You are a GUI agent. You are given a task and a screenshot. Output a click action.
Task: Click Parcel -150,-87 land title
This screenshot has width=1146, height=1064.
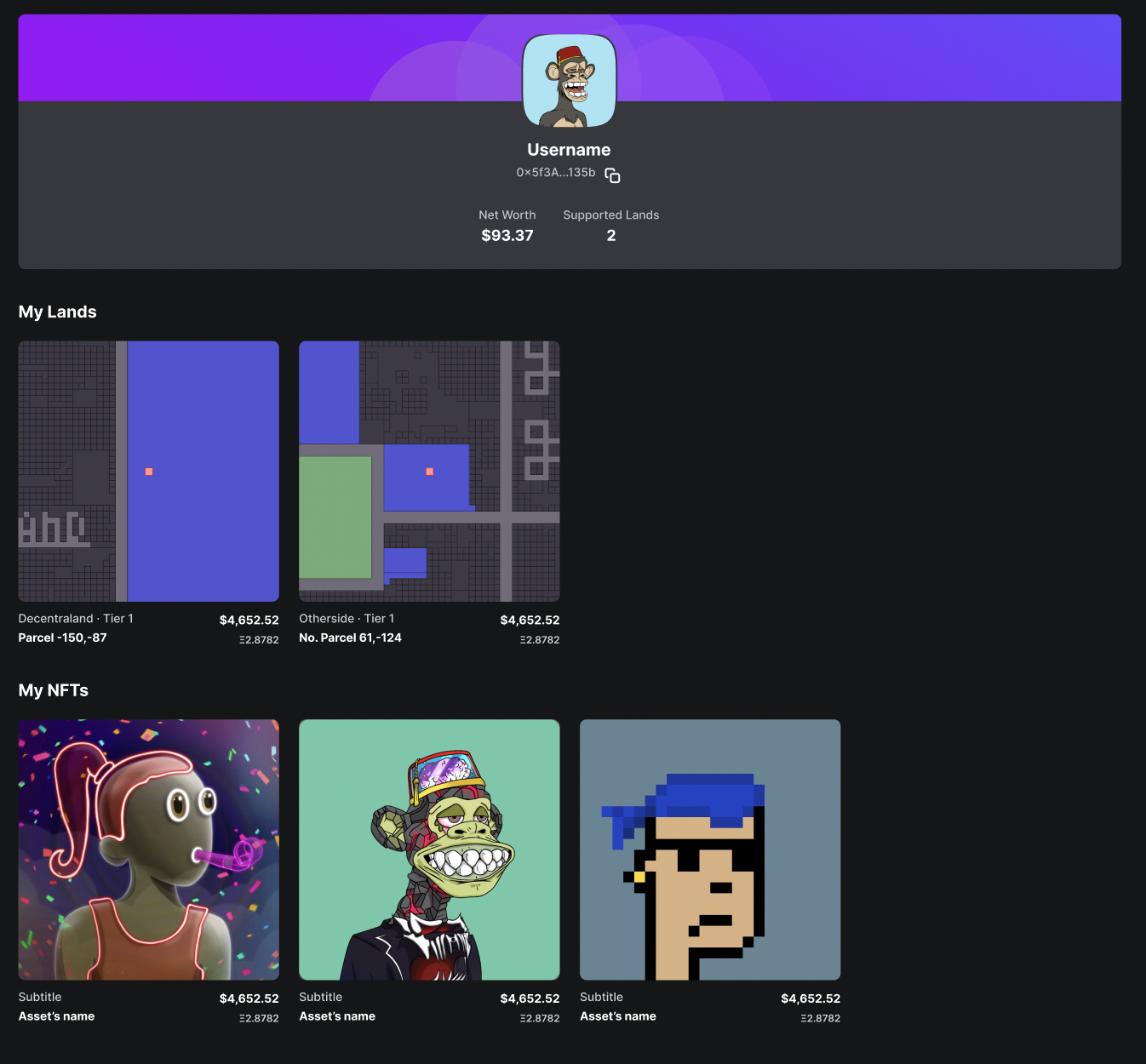coord(62,638)
